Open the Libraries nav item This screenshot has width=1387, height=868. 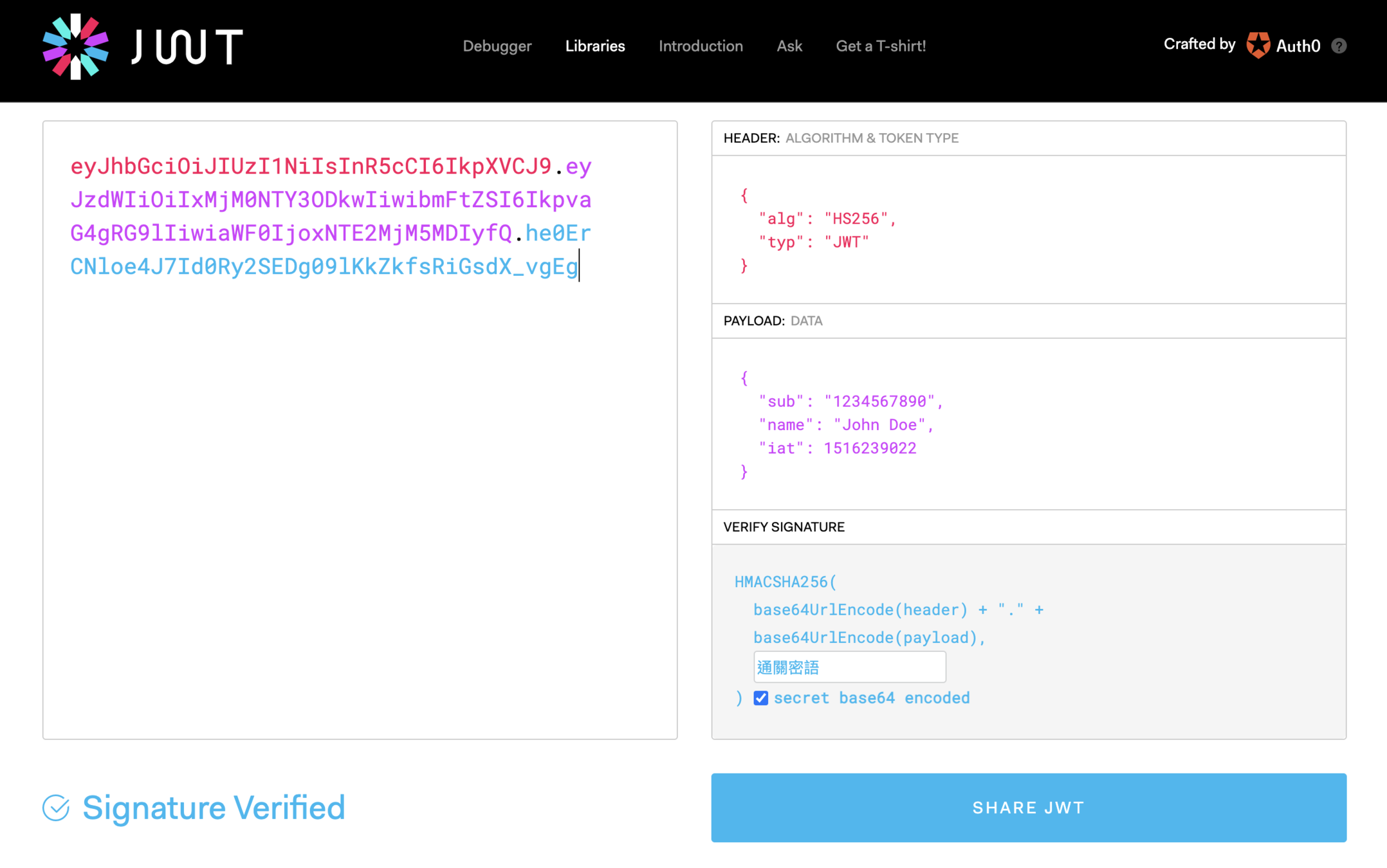594,46
